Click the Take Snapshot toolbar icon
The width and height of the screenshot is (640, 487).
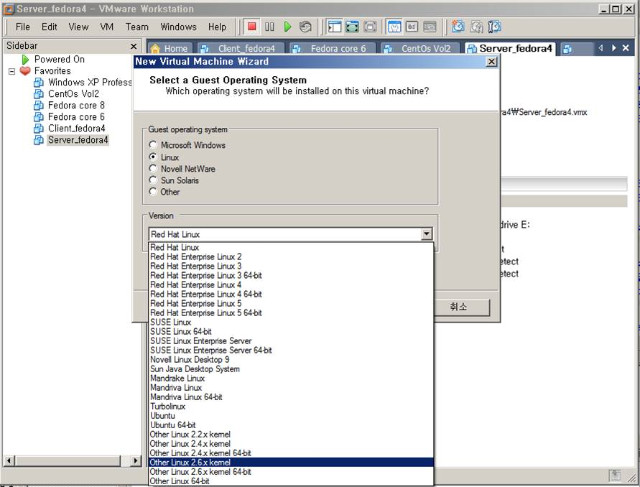click(458, 27)
